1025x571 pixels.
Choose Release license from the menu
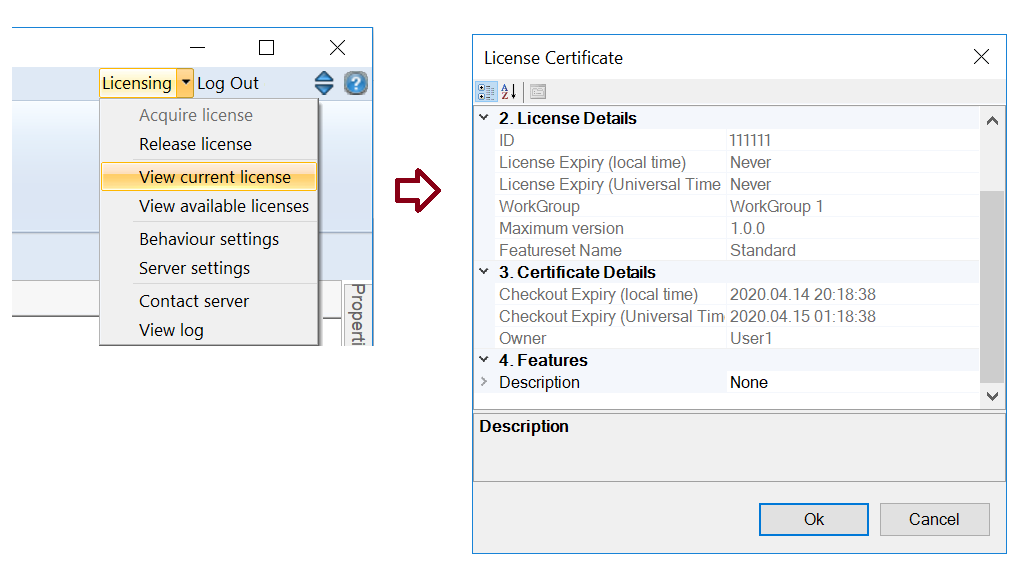(195, 144)
